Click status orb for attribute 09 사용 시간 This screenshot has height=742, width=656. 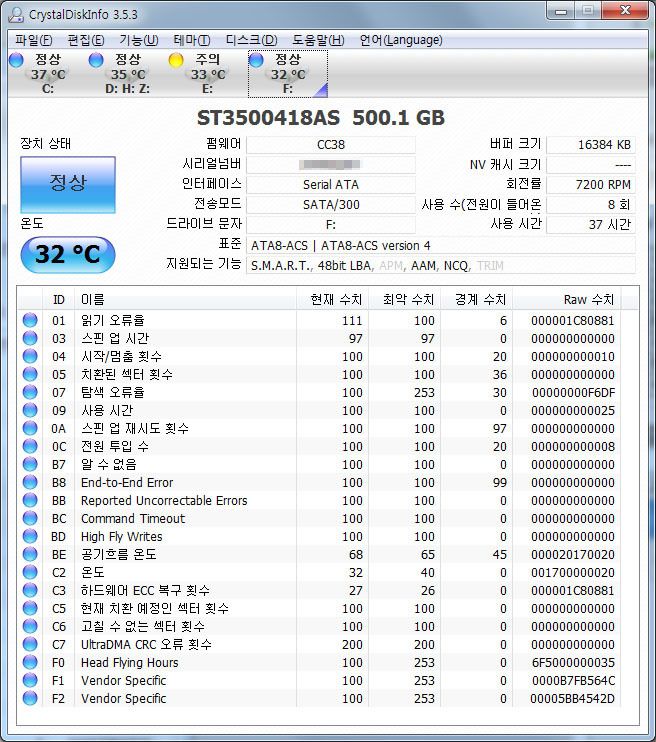coord(30,410)
